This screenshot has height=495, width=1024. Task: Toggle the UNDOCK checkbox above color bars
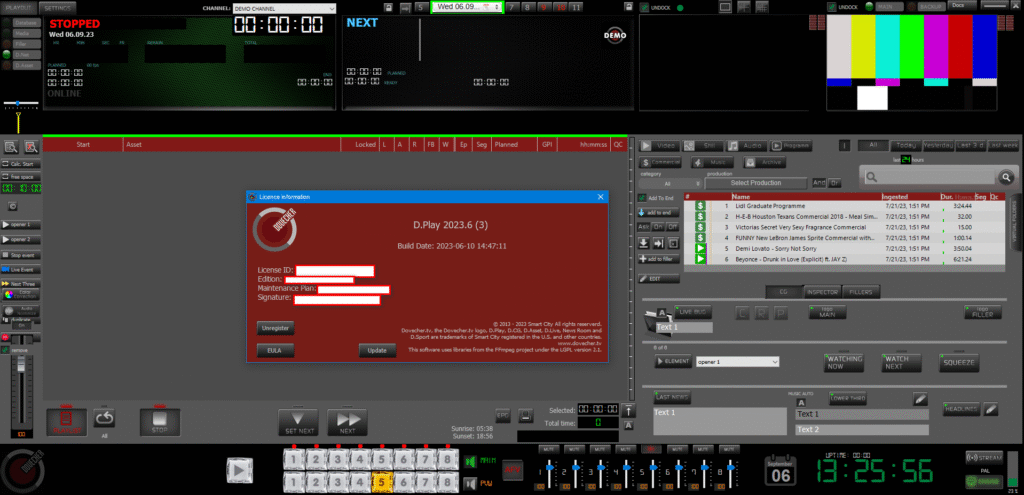[x=832, y=7]
